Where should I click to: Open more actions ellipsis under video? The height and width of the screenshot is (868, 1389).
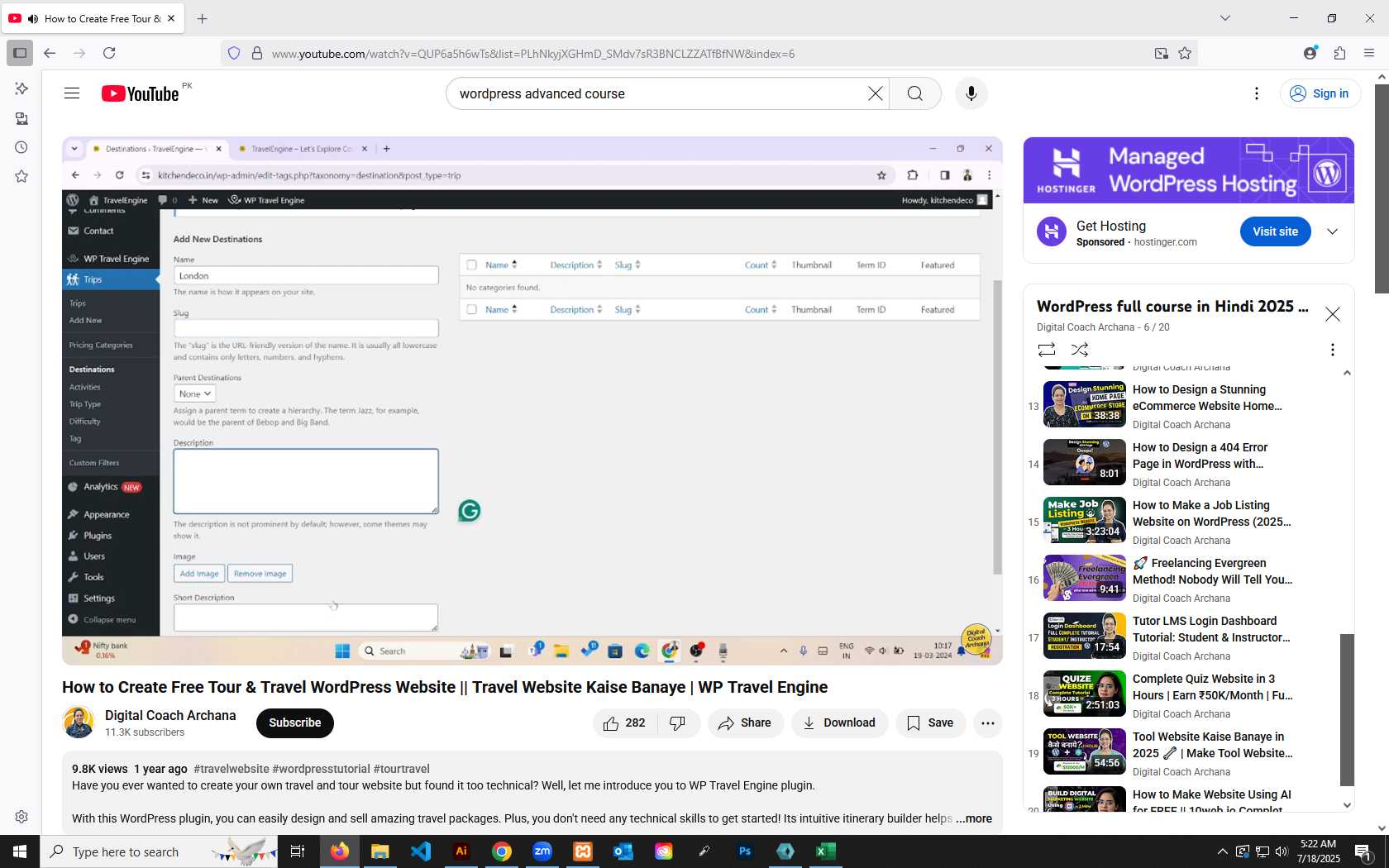(x=988, y=723)
